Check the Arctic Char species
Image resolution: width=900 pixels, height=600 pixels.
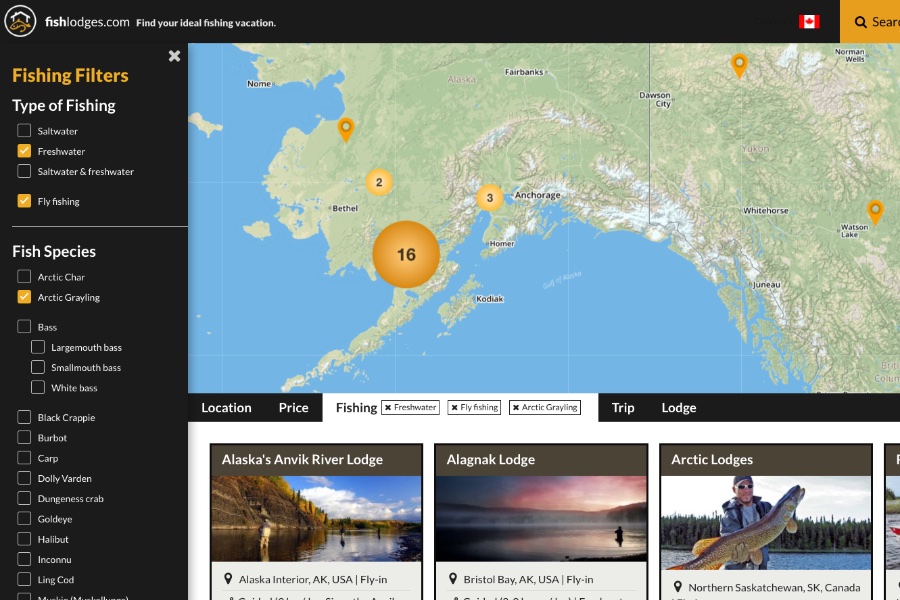point(24,276)
